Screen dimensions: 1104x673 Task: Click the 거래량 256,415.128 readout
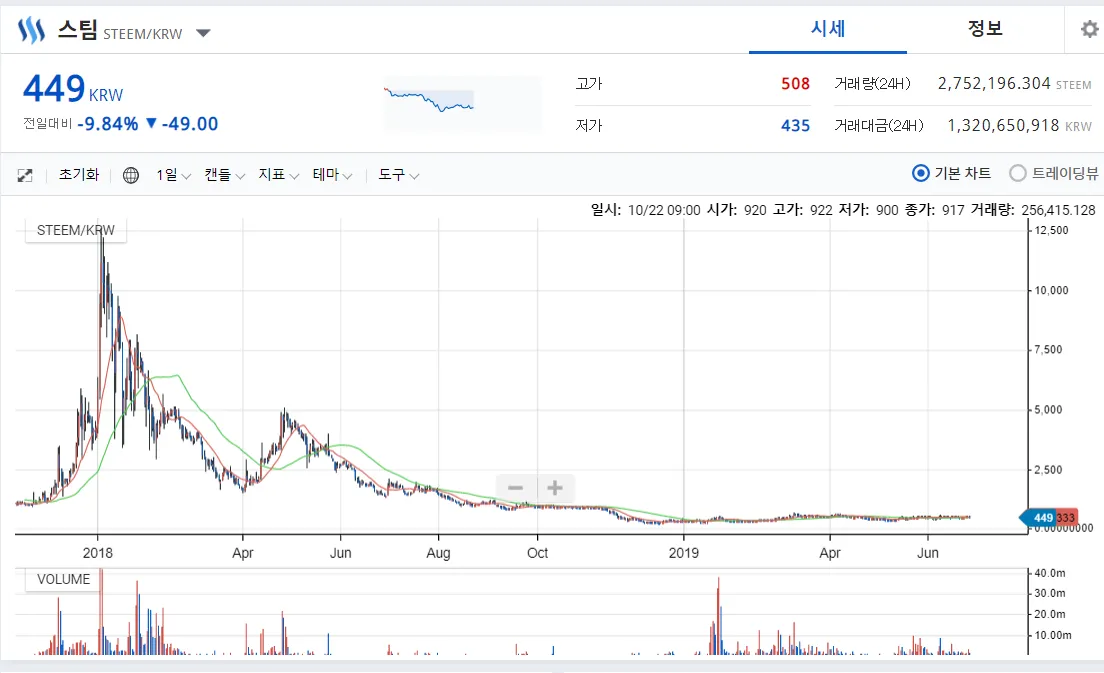[x=1033, y=210]
